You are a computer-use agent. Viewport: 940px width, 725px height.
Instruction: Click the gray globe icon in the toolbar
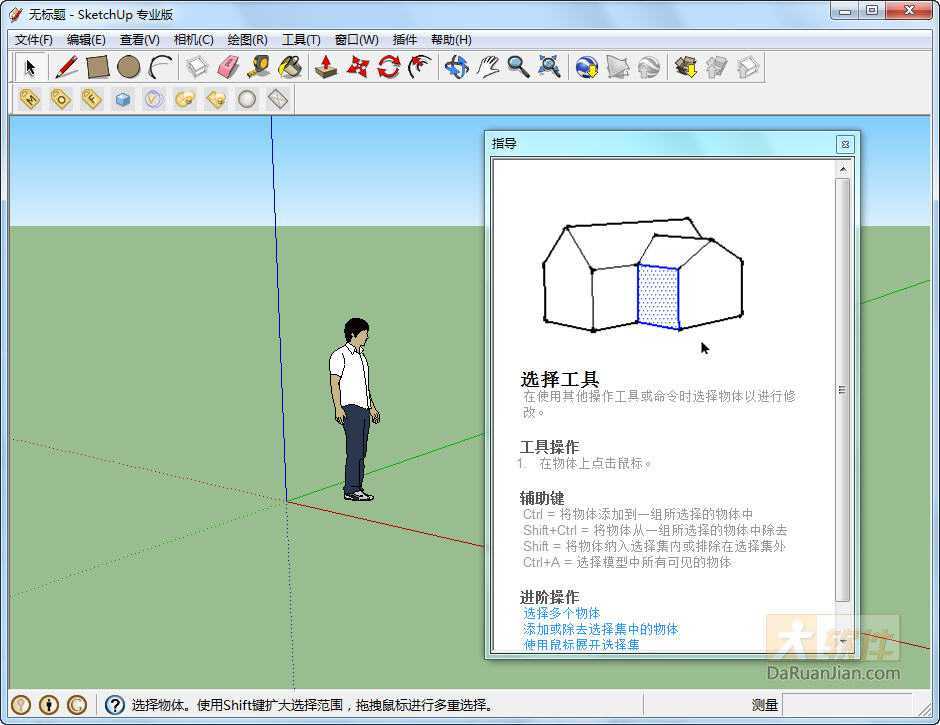[x=649, y=67]
